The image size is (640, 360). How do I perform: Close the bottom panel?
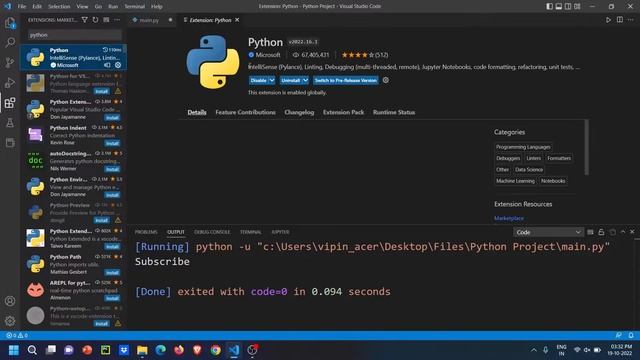pyautogui.click(x=632, y=232)
